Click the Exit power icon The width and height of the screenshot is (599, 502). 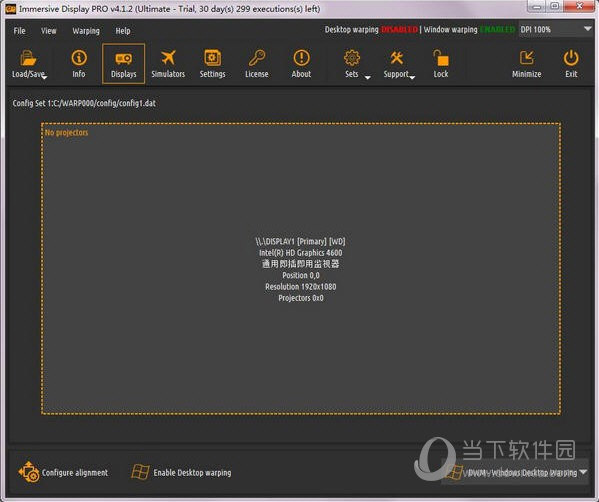tap(571, 58)
